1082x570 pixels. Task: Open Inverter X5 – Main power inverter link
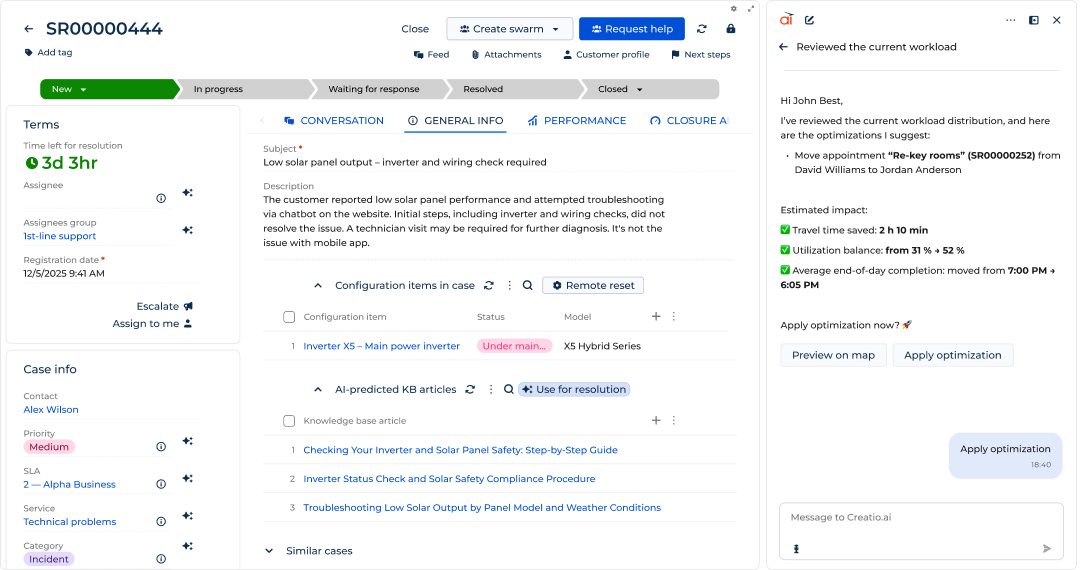tap(381, 346)
